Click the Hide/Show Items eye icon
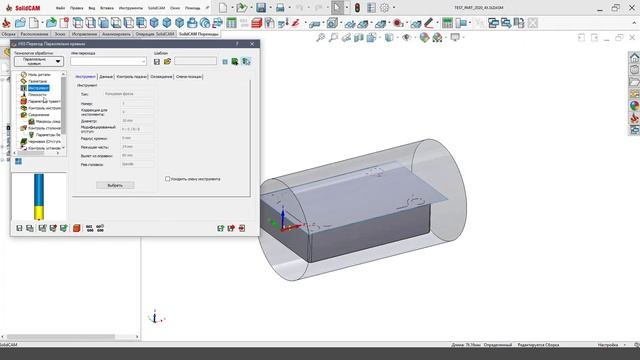This screenshot has height=360, width=640. coord(406,38)
